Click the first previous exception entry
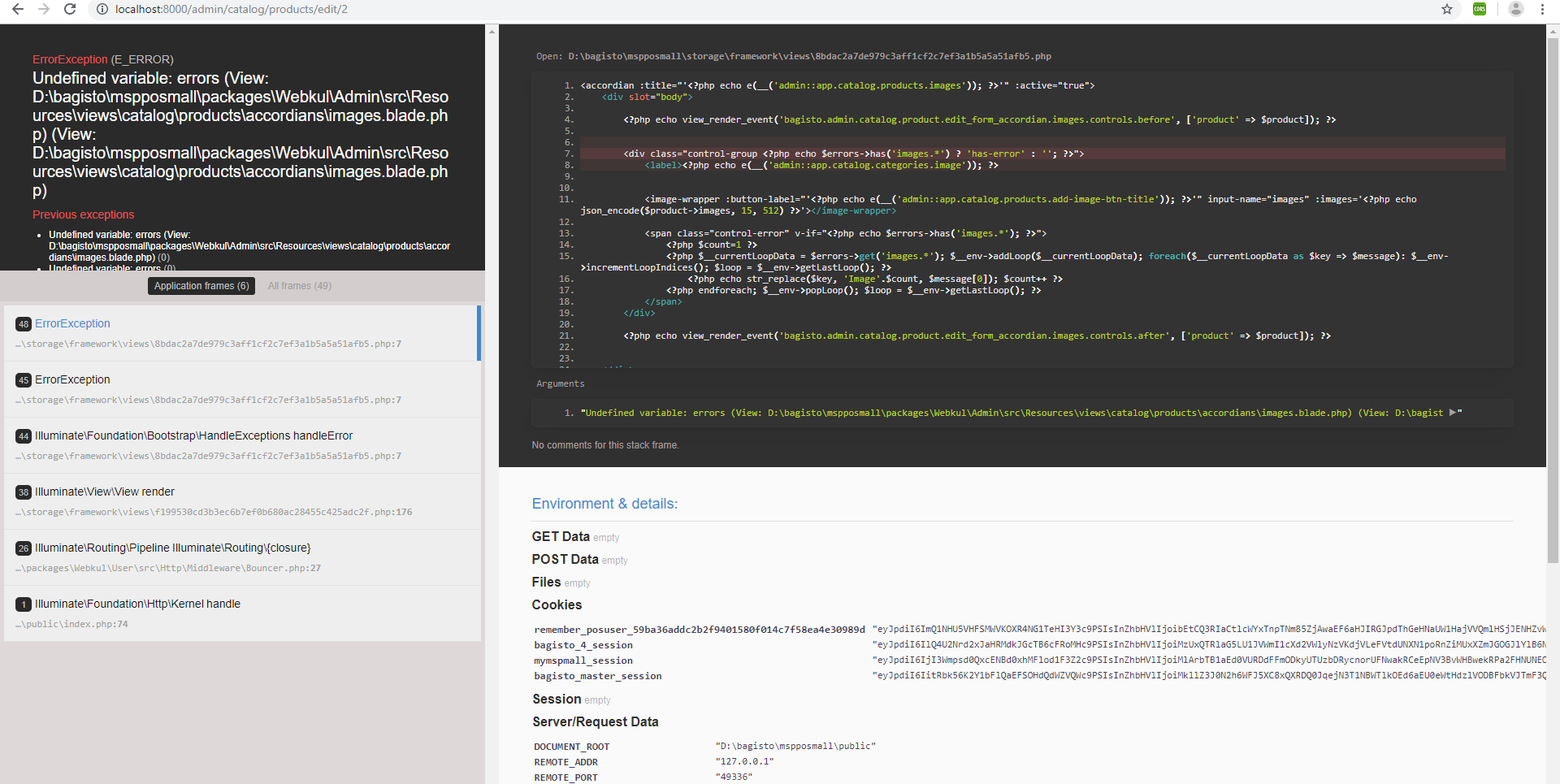 click(x=249, y=246)
